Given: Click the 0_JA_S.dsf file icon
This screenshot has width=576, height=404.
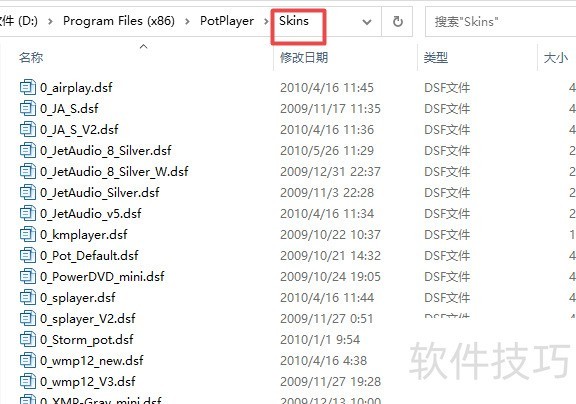Looking at the screenshot, I should (x=28, y=108).
